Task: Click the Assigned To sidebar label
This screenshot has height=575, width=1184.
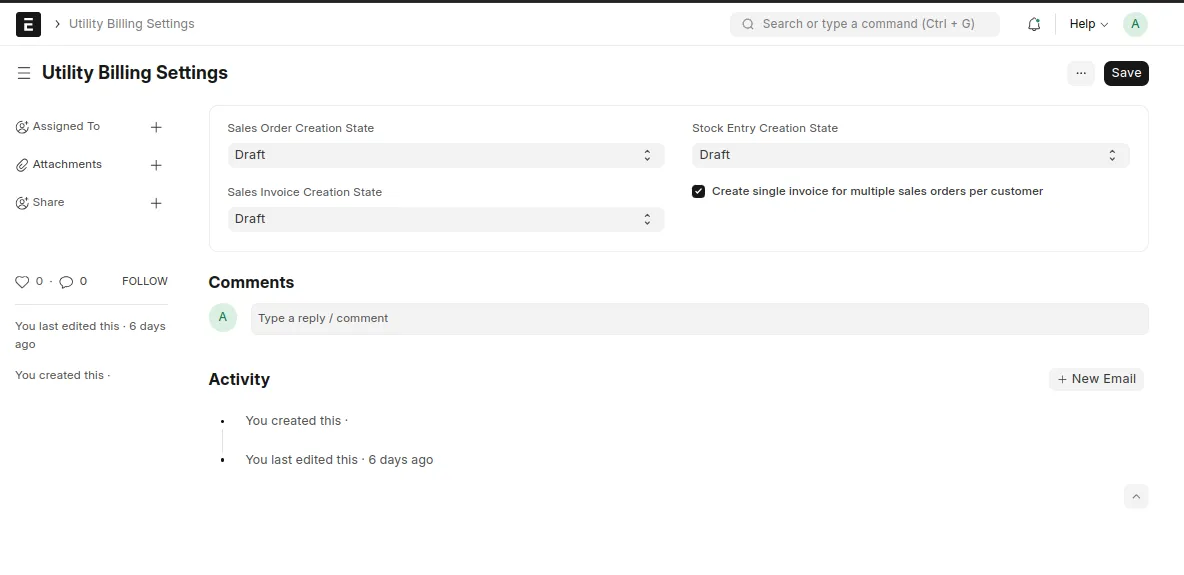Action: (66, 126)
